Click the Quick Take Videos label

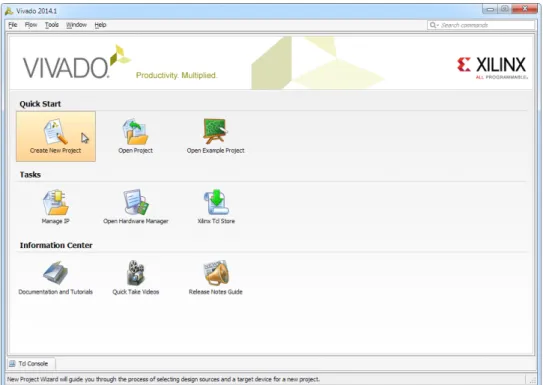136,292
